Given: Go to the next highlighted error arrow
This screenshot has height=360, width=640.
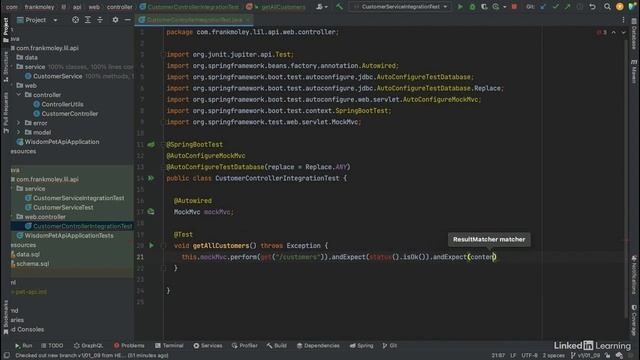Looking at the screenshot, I should pos(623,32).
